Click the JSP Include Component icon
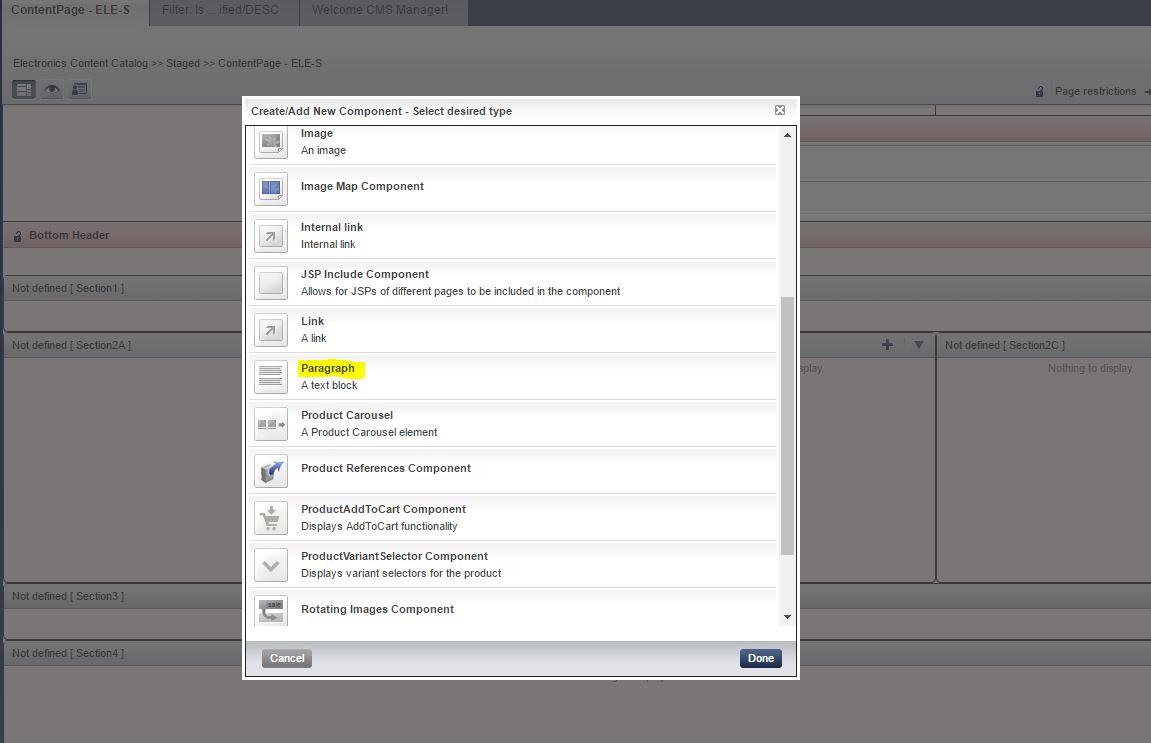 (270, 283)
